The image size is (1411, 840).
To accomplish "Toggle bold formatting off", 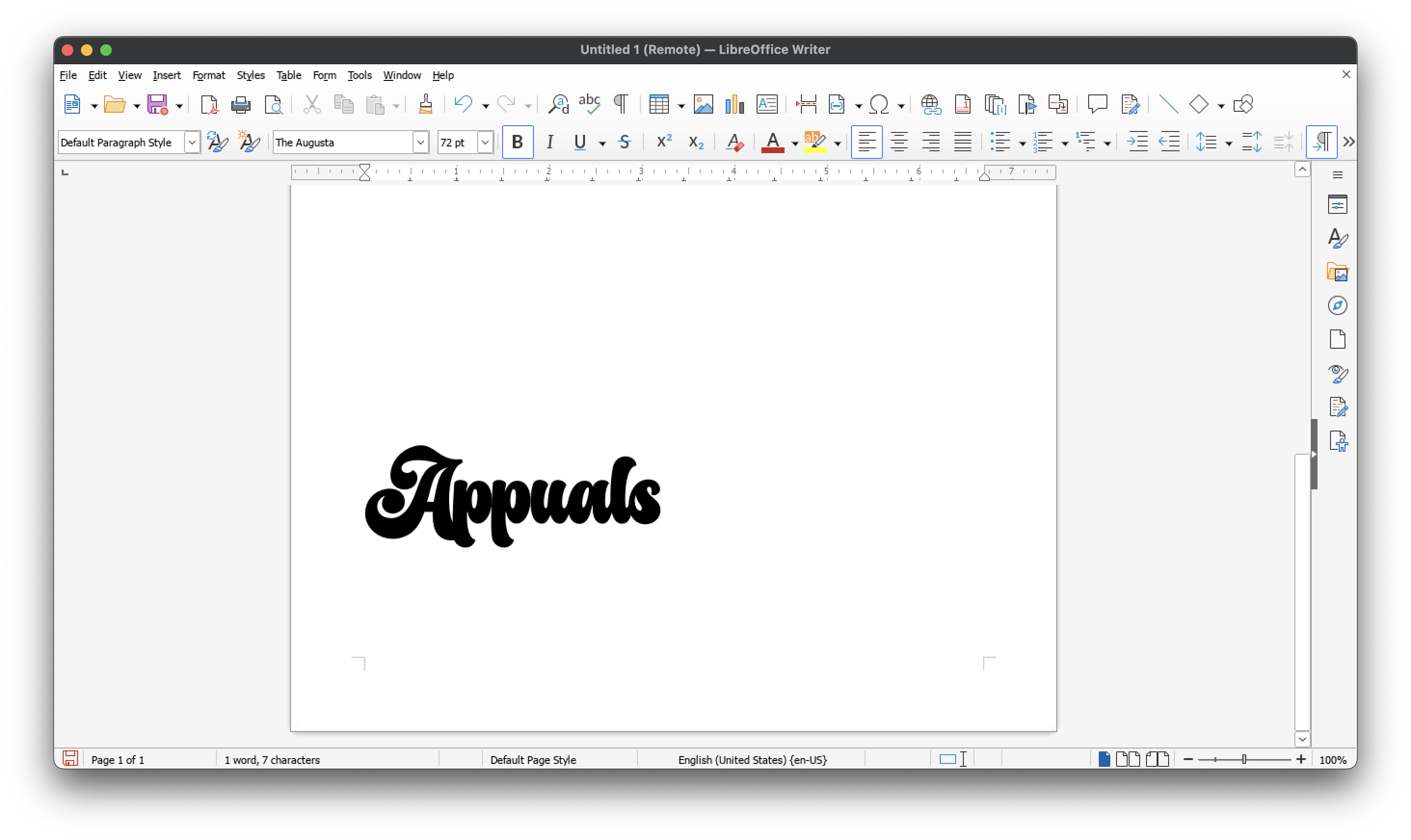I will point(517,142).
